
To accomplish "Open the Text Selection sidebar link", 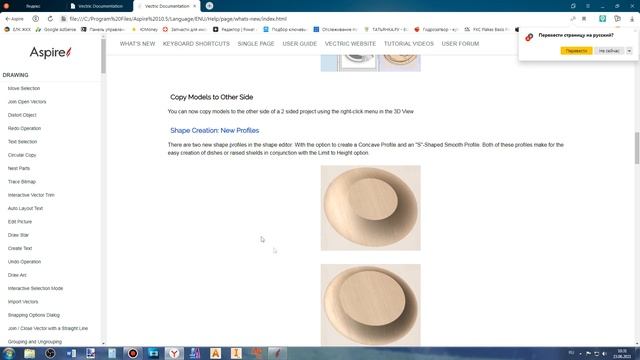I will point(22,142).
